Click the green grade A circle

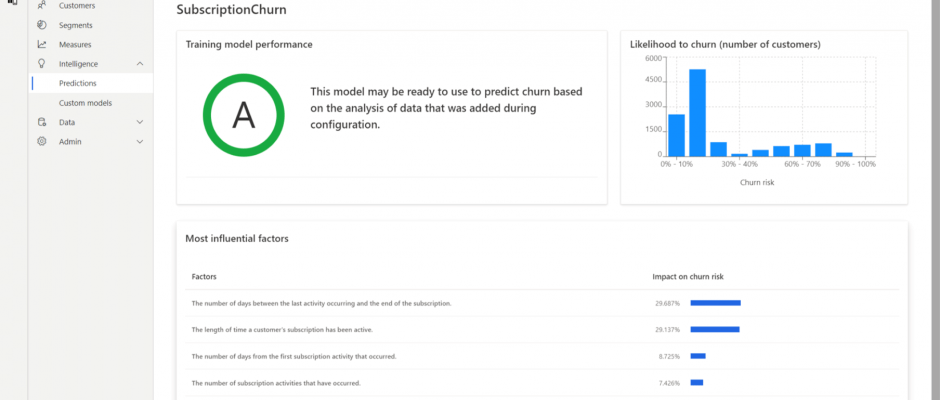coord(243,116)
